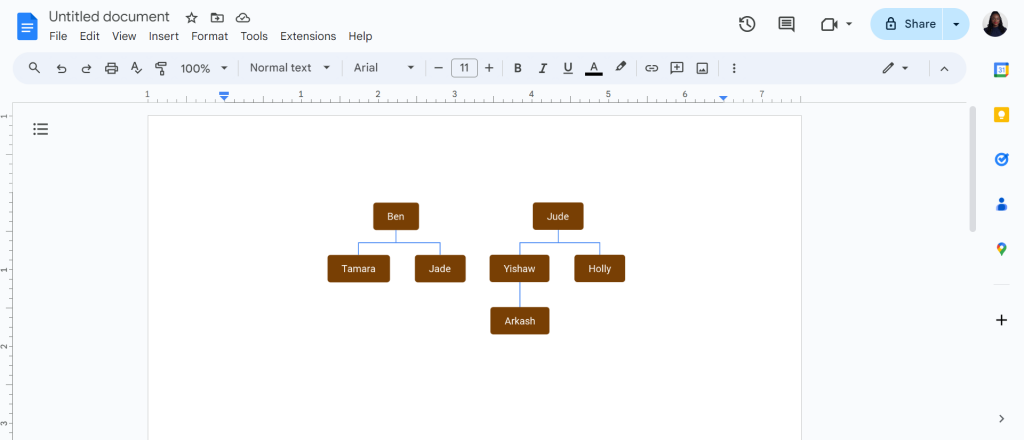Open Google Keep in side panel
The width and height of the screenshot is (1024, 440).
(1001, 115)
